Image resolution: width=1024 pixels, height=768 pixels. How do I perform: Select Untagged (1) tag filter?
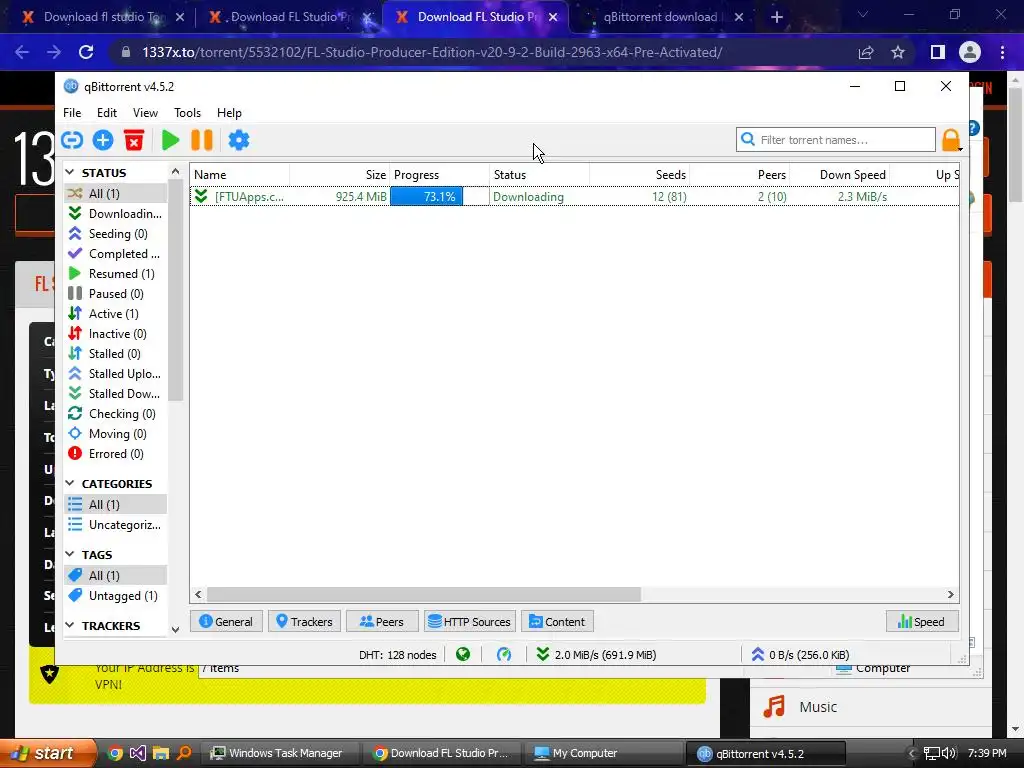(x=116, y=596)
